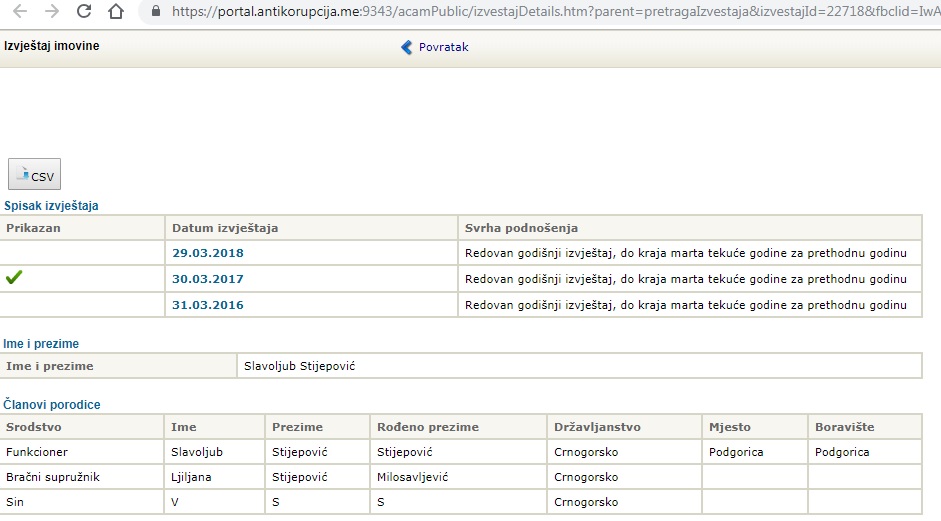Go to browser home page icon
This screenshot has width=941, height=521.
(x=116, y=12)
